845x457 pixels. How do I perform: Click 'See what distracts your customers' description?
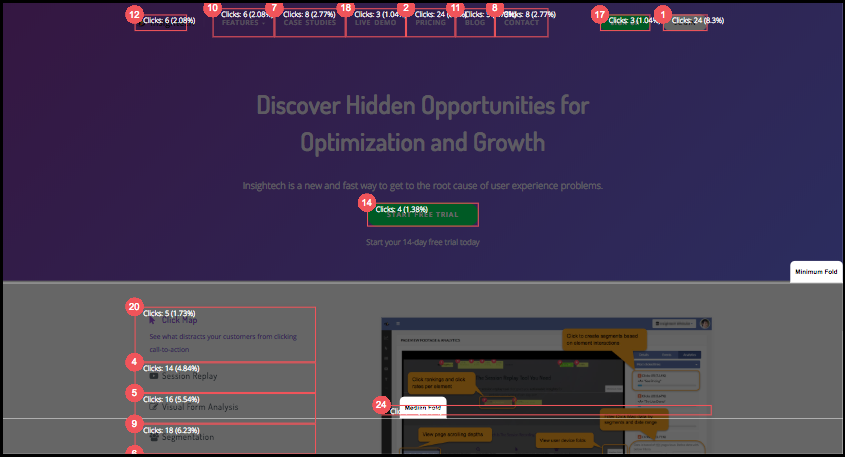click(x=223, y=343)
